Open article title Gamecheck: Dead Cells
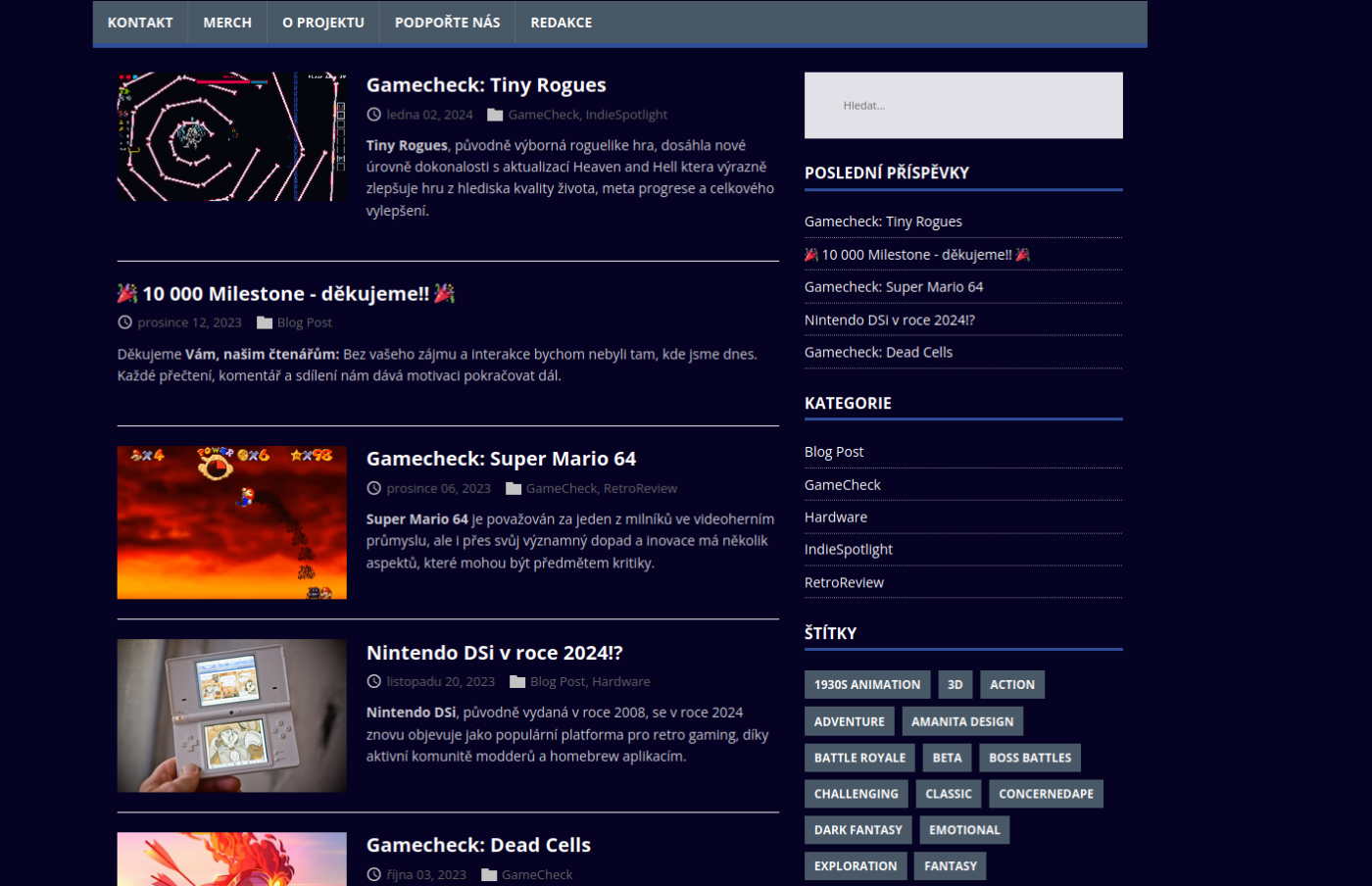 [x=478, y=845]
